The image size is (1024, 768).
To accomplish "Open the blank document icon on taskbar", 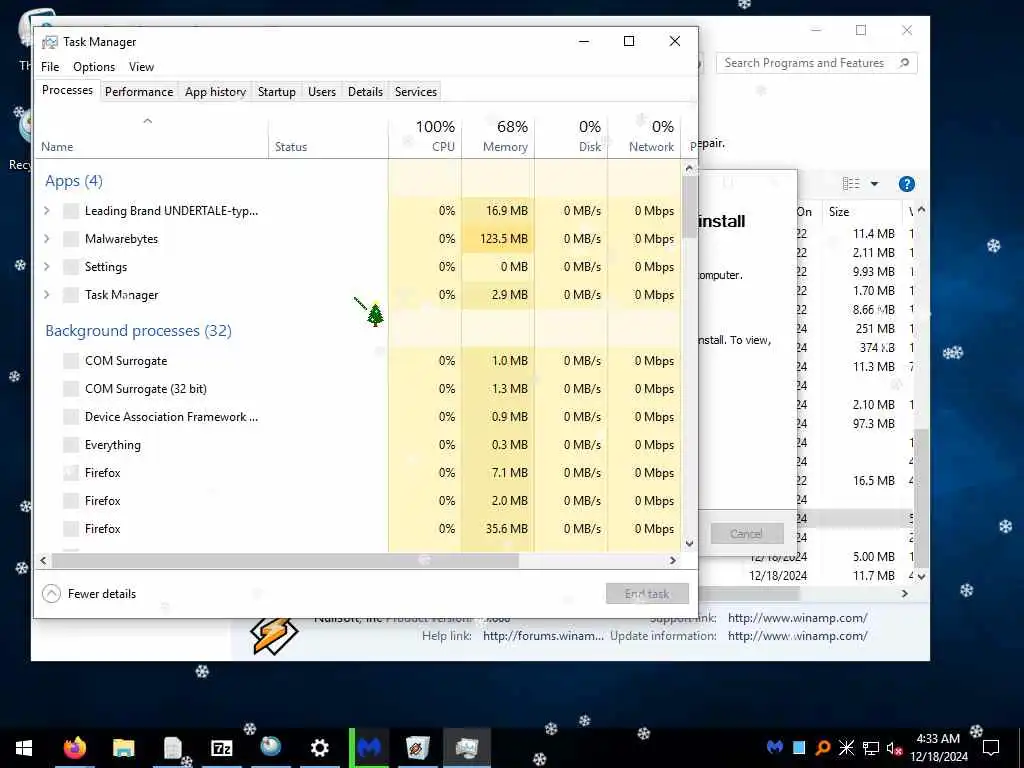I will point(172,747).
